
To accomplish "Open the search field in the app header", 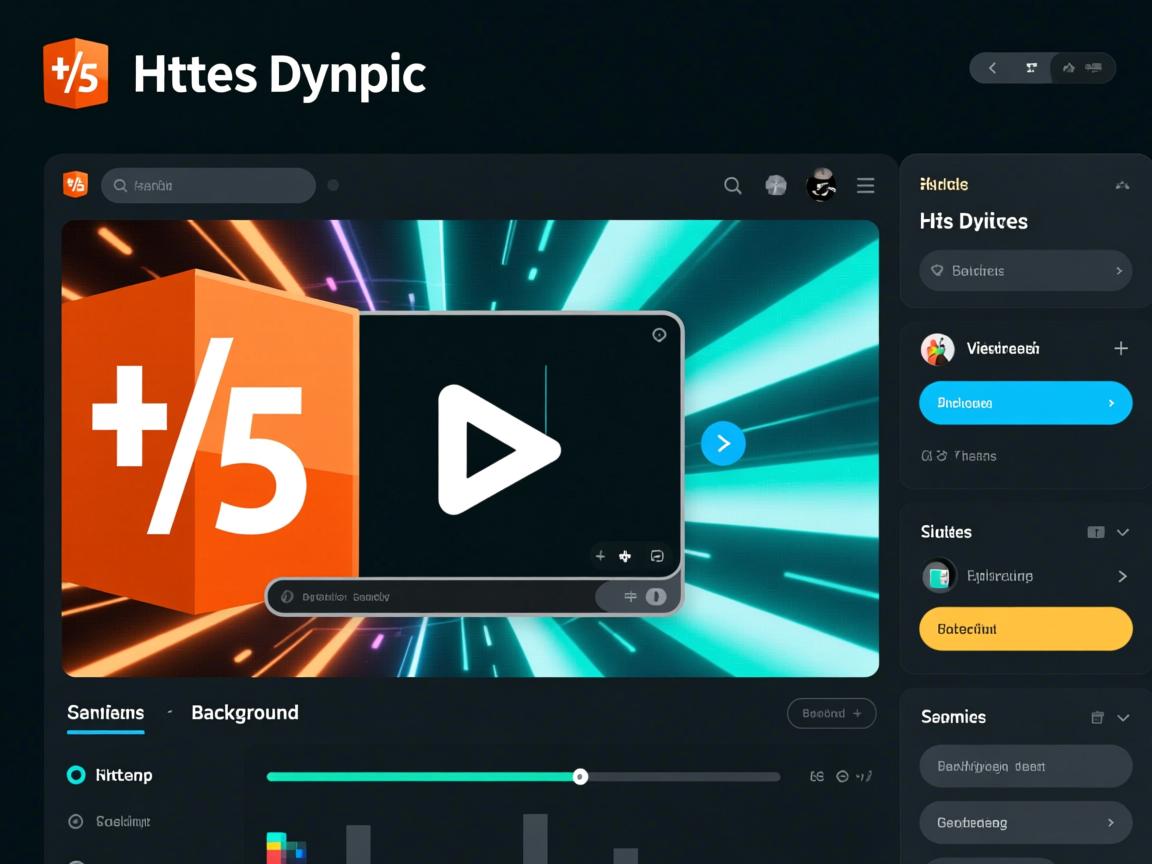I will [208, 185].
